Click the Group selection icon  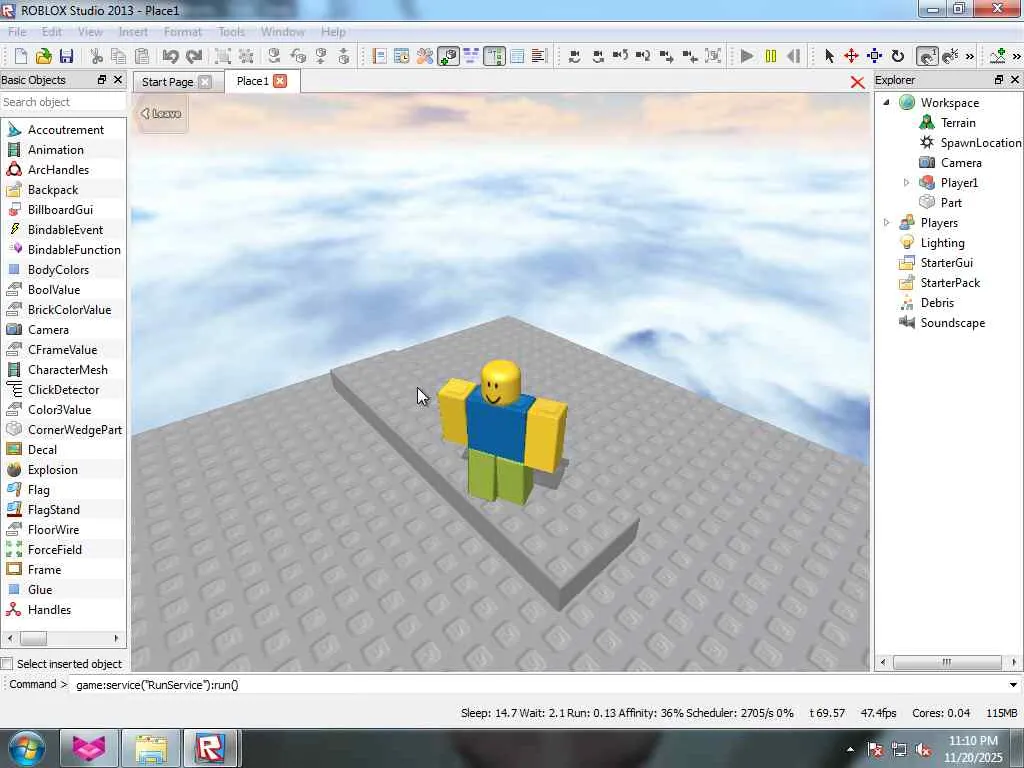(223, 56)
